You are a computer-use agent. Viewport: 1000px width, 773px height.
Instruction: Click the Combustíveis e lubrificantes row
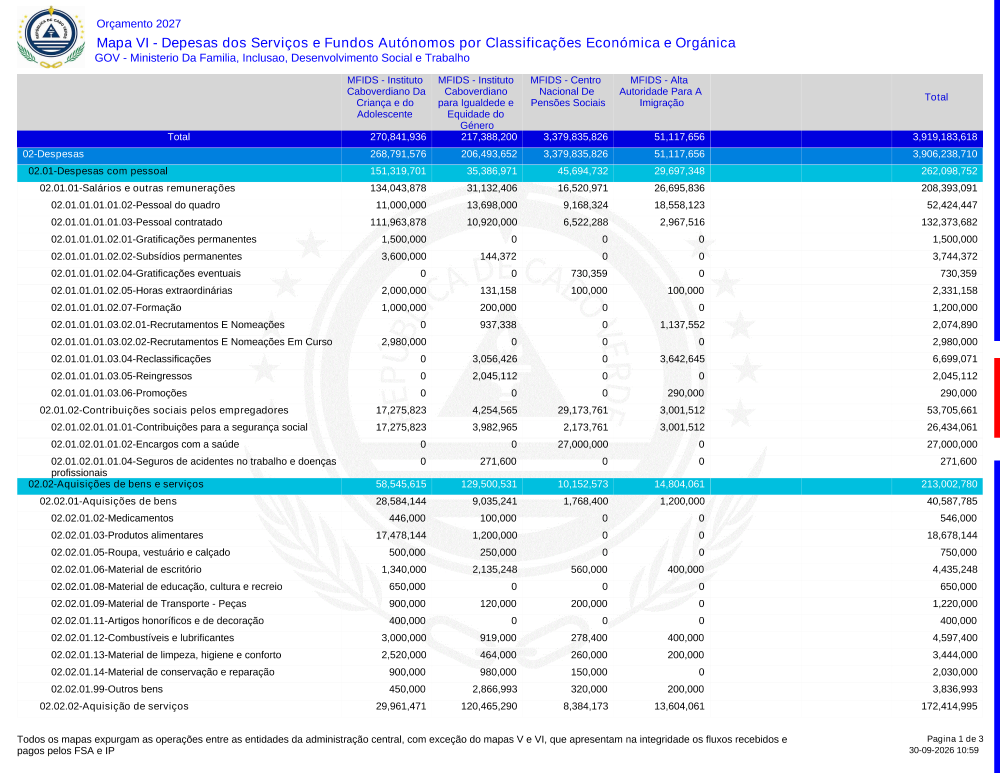point(499,638)
